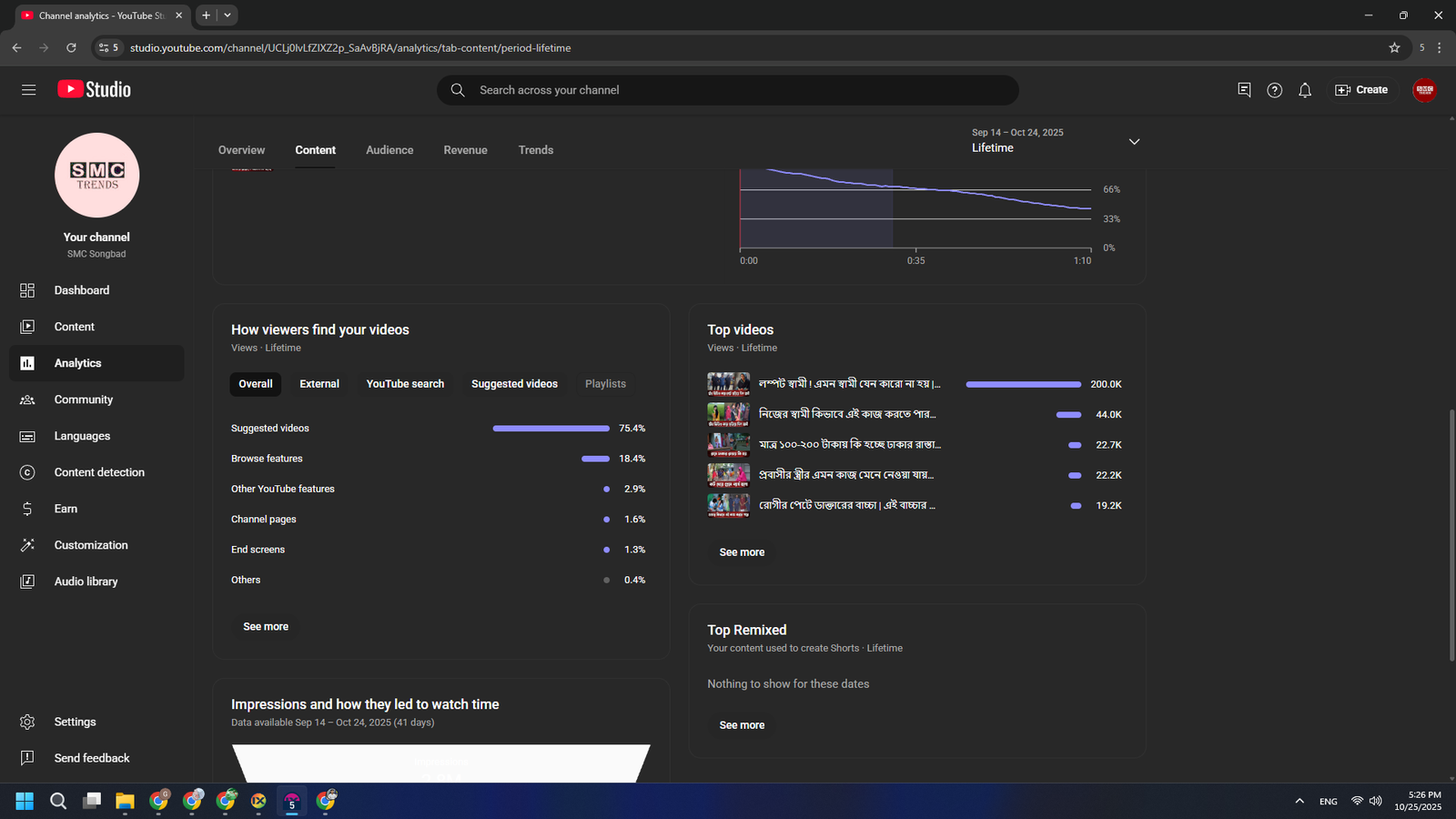Bookmark this page with the star icon
Viewport: 1456px width, 819px height.
point(1394,47)
